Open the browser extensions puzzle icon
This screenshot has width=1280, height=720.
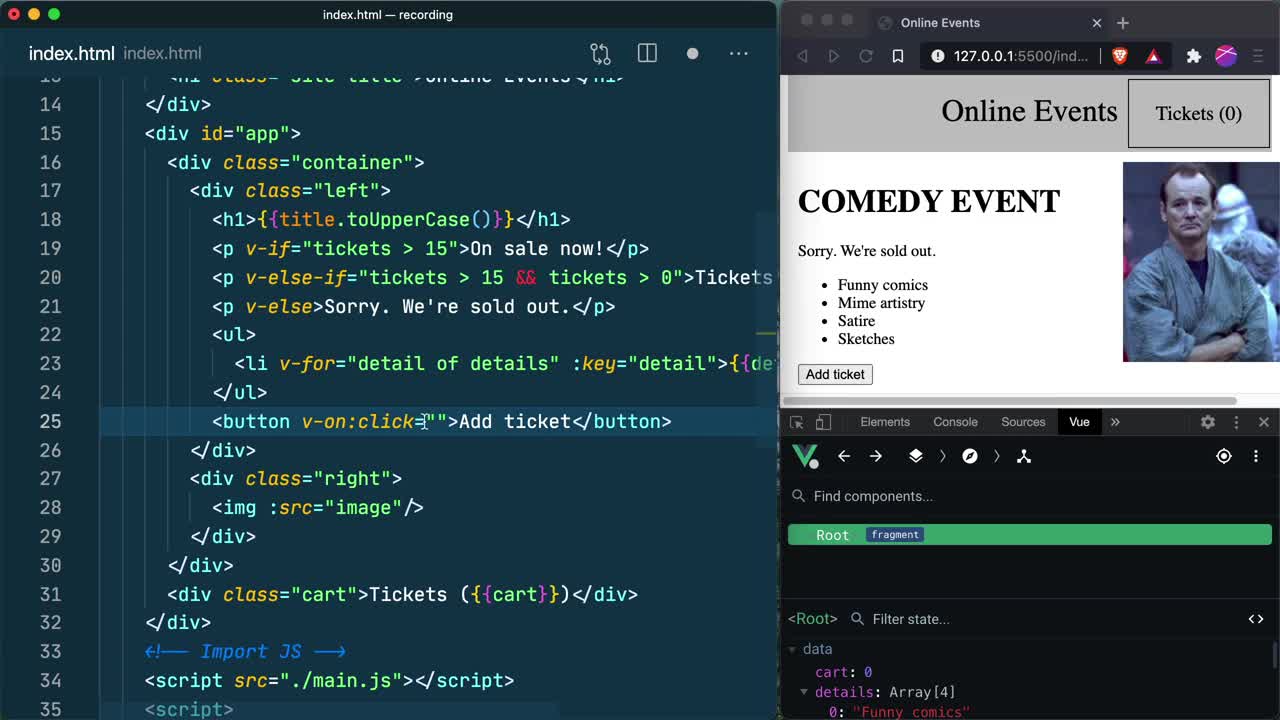[x=1193, y=56]
